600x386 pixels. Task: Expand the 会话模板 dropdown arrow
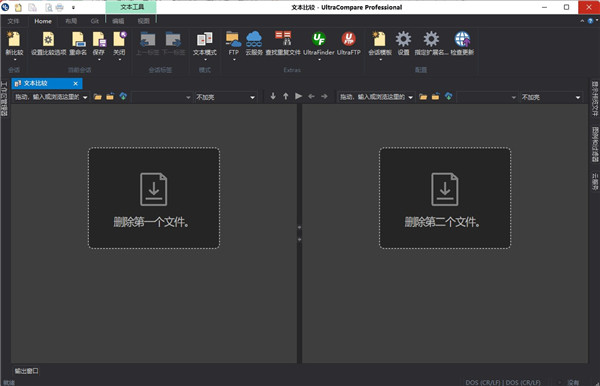[x=380, y=60]
